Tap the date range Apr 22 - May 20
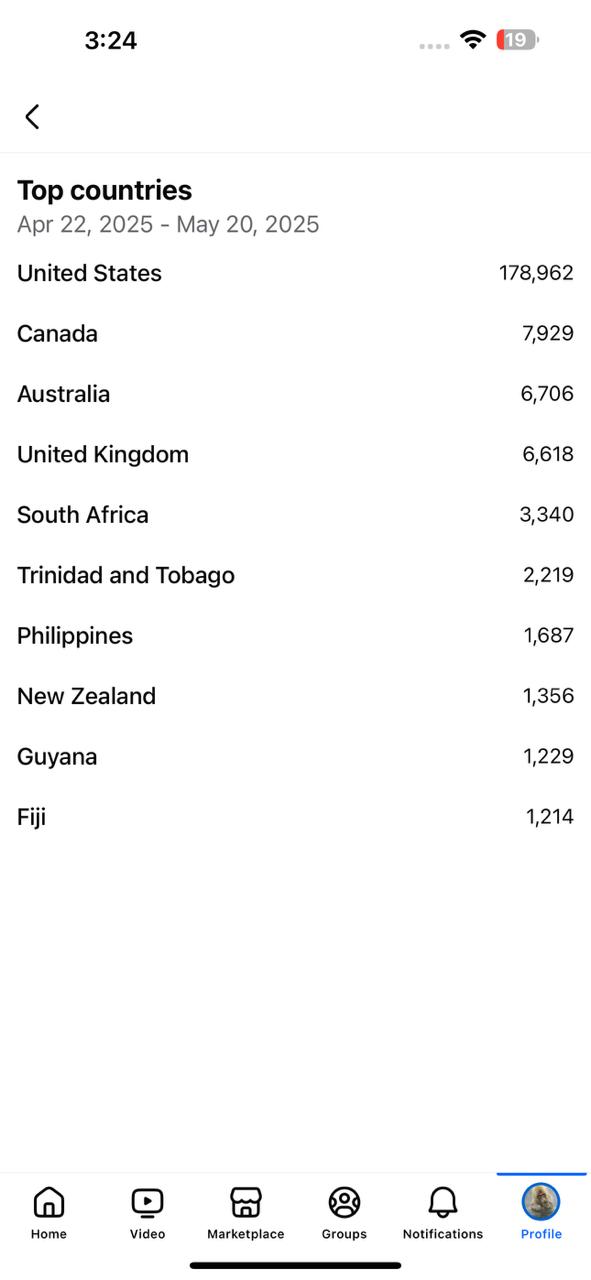 [168, 224]
